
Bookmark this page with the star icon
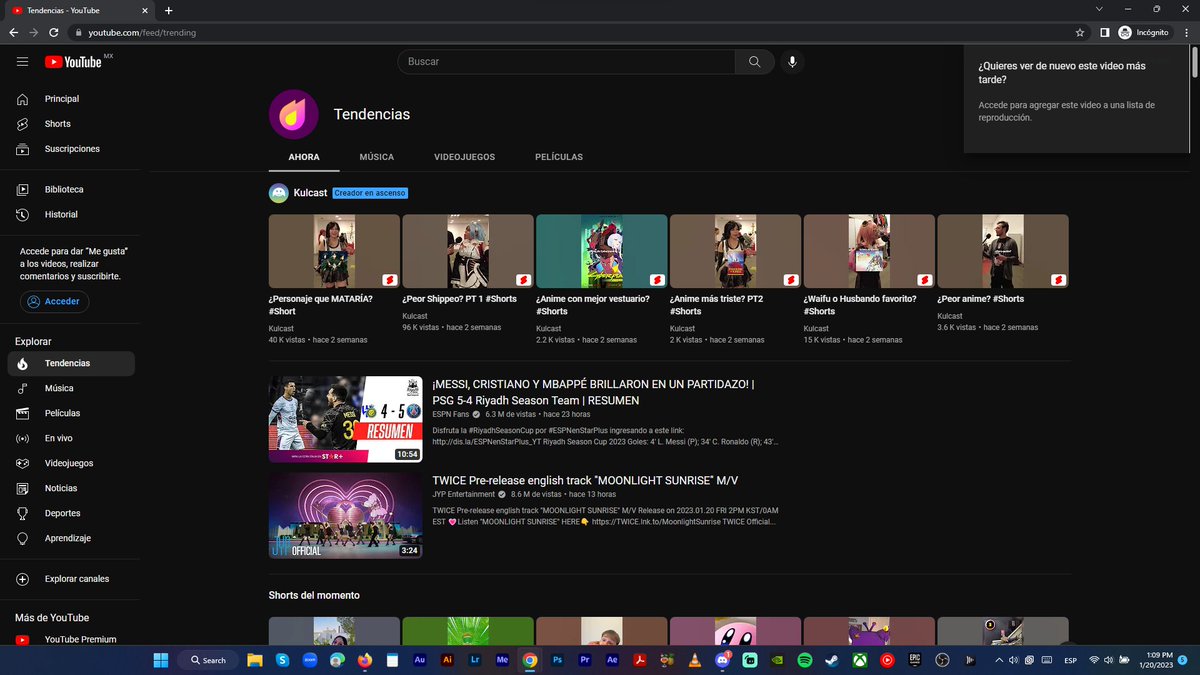point(1080,32)
